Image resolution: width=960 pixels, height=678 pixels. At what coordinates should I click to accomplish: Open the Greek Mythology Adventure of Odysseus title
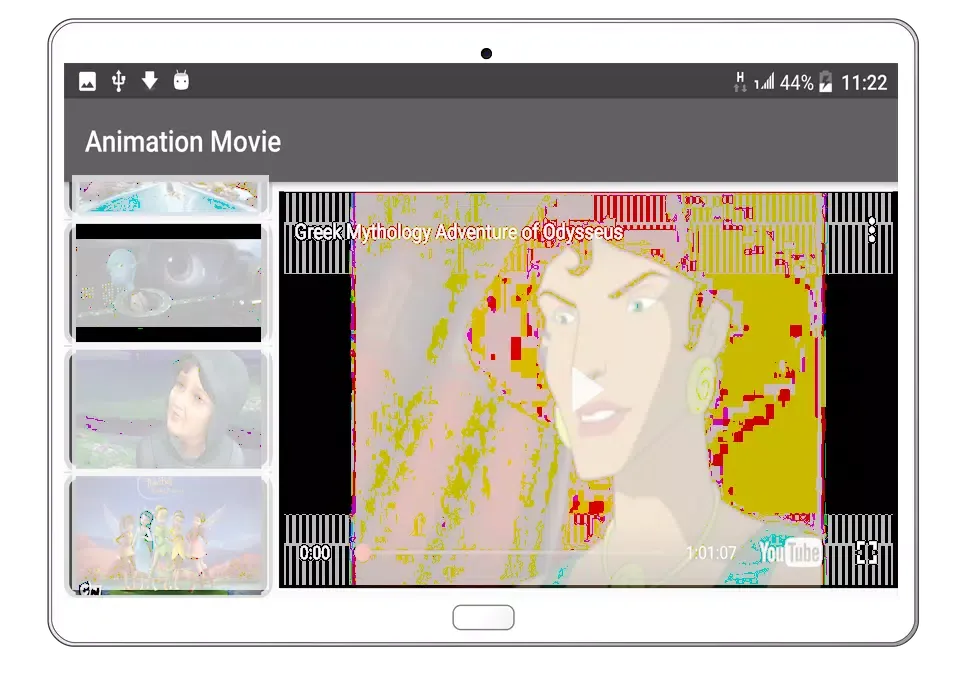pyautogui.click(x=458, y=232)
